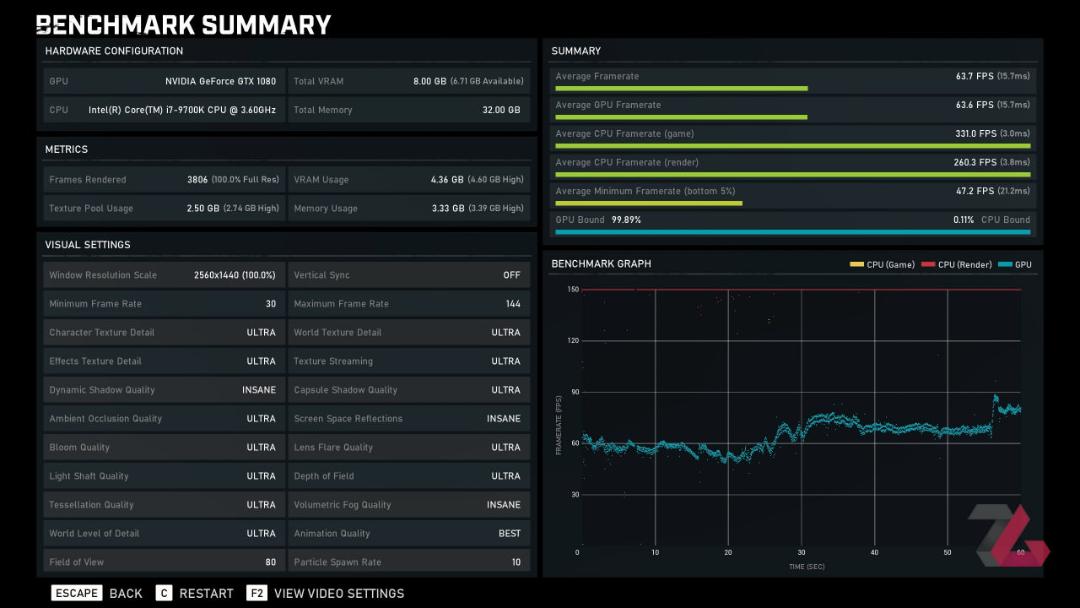Click Screen Space Reflections INSANE row
This screenshot has width=1080, height=608.
coord(408,419)
